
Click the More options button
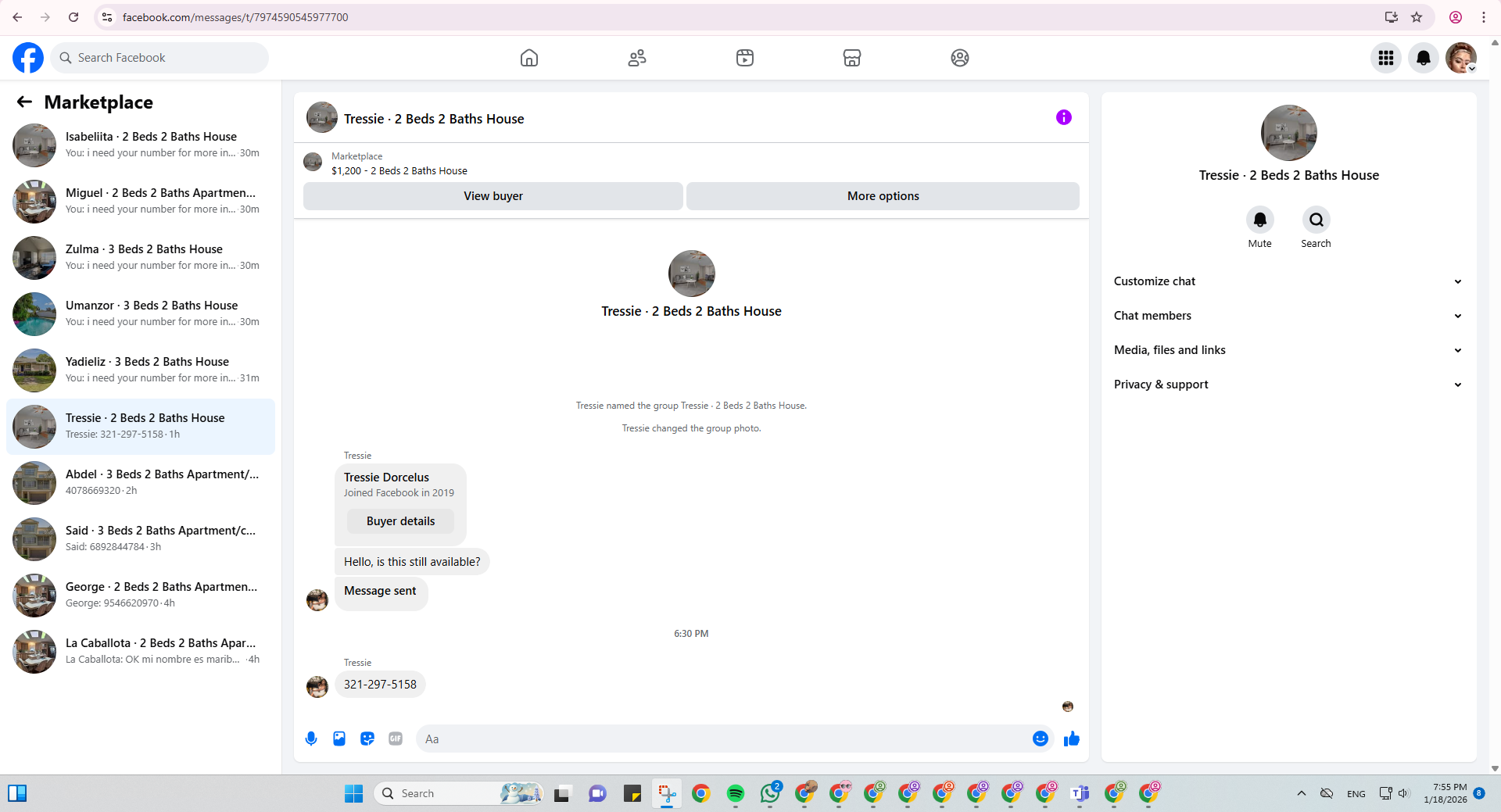pos(883,196)
